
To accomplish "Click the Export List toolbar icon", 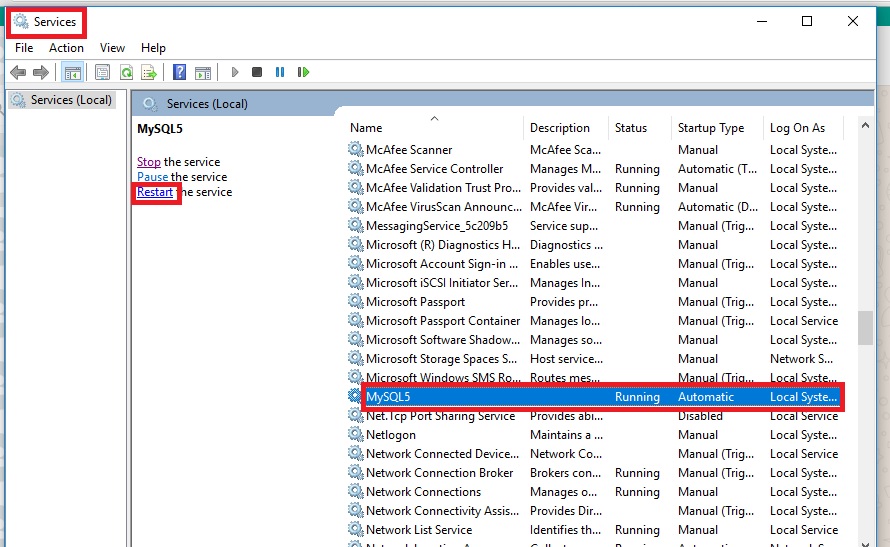I will pos(149,72).
